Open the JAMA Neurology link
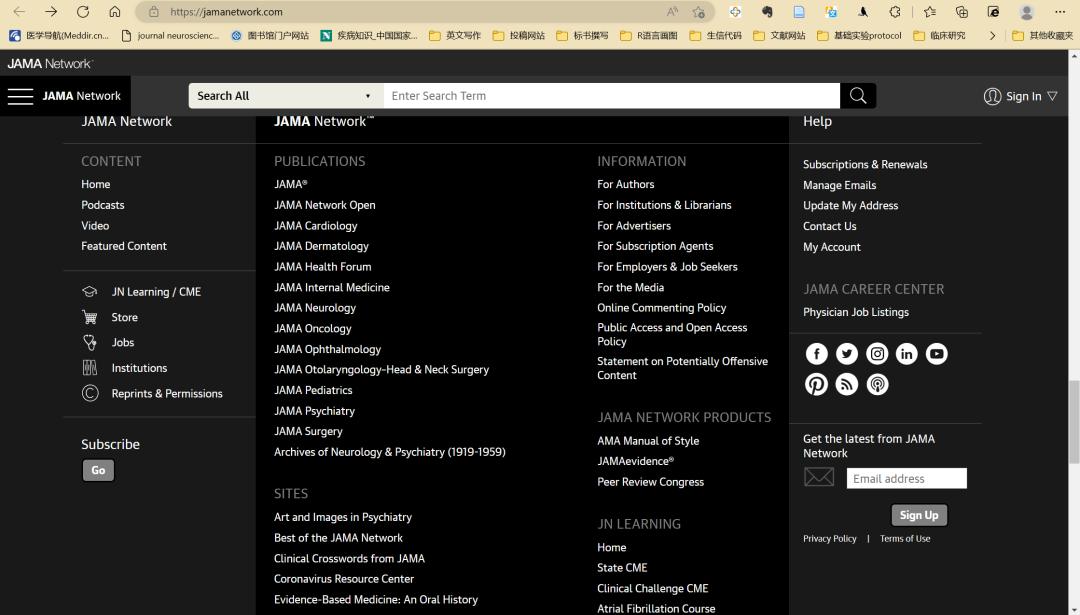1080x615 pixels. point(315,308)
